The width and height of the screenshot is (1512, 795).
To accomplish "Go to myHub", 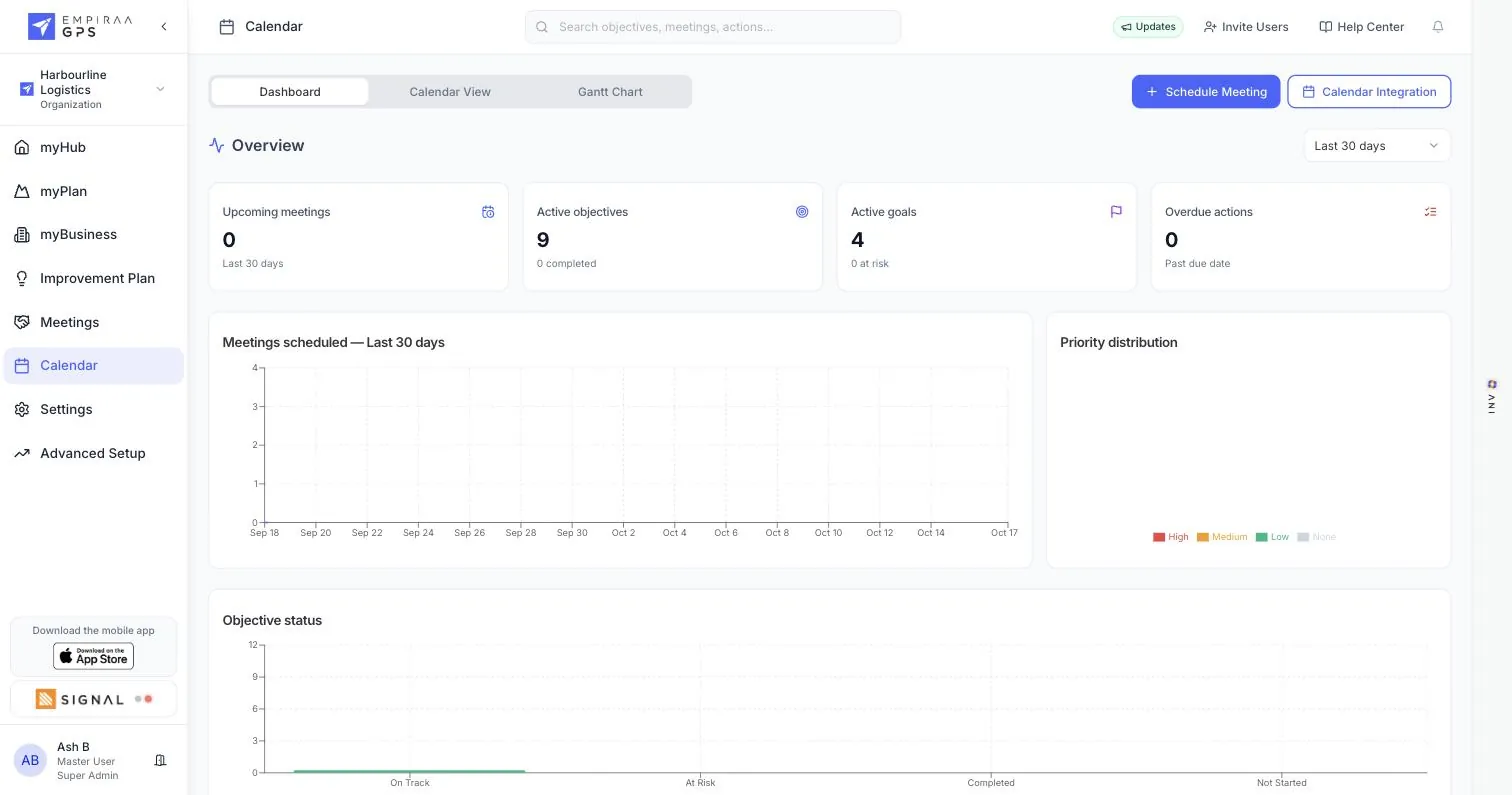I will click(x=93, y=147).
